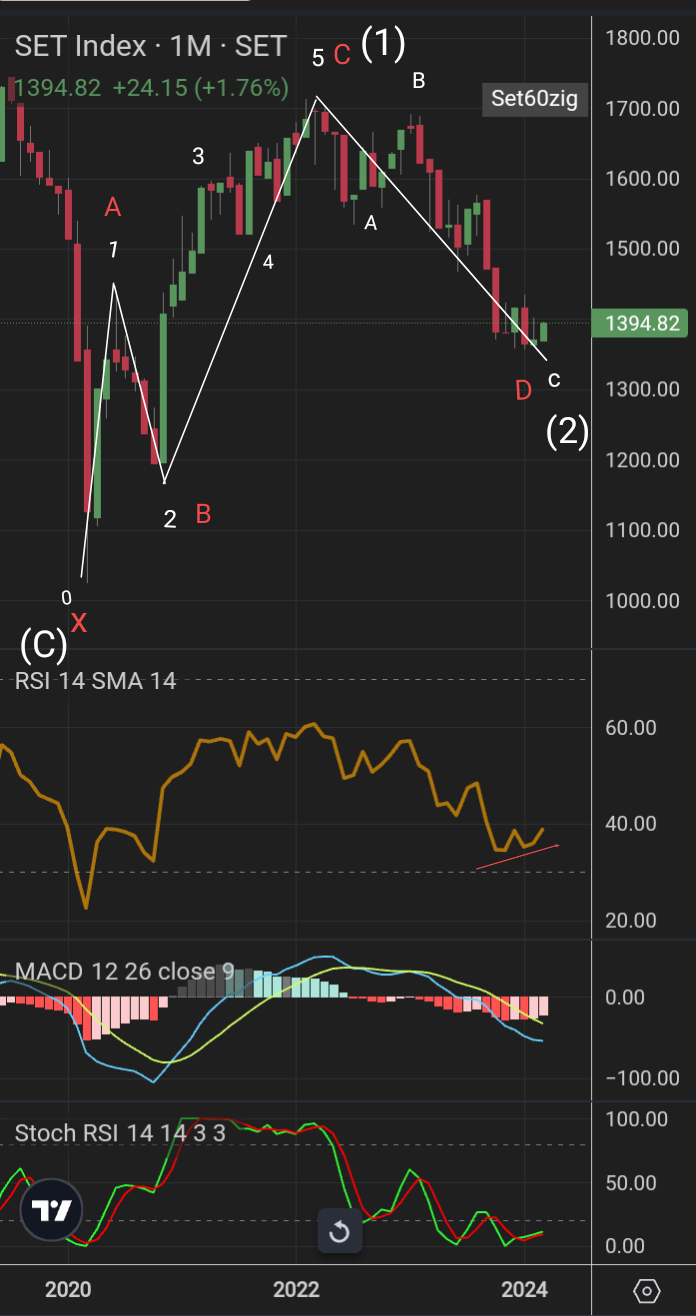Select the Set60zig label
The height and width of the screenshot is (1316, 696).
[x=534, y=99]
